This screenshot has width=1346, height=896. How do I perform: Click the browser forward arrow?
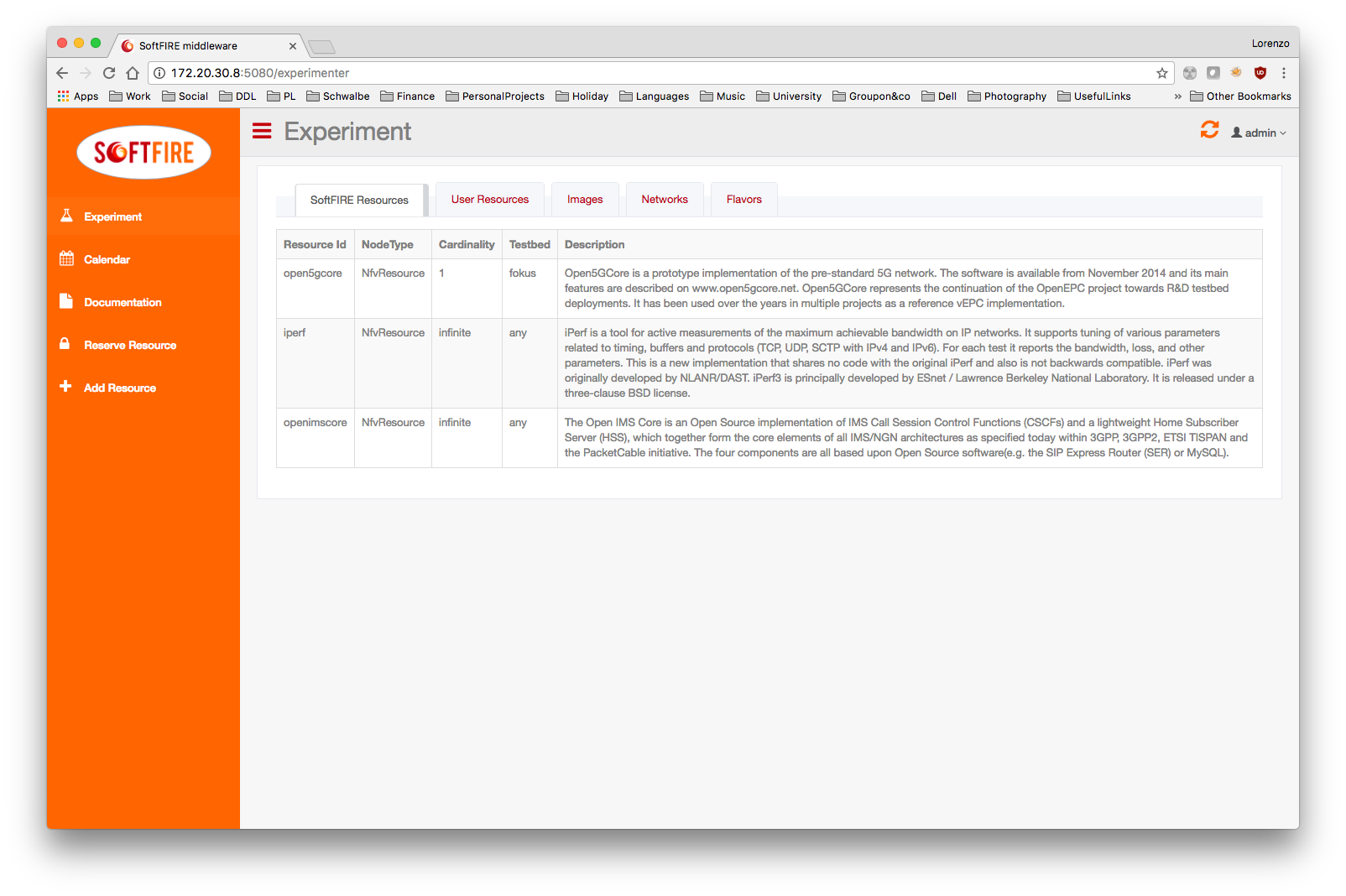(86, 73)
